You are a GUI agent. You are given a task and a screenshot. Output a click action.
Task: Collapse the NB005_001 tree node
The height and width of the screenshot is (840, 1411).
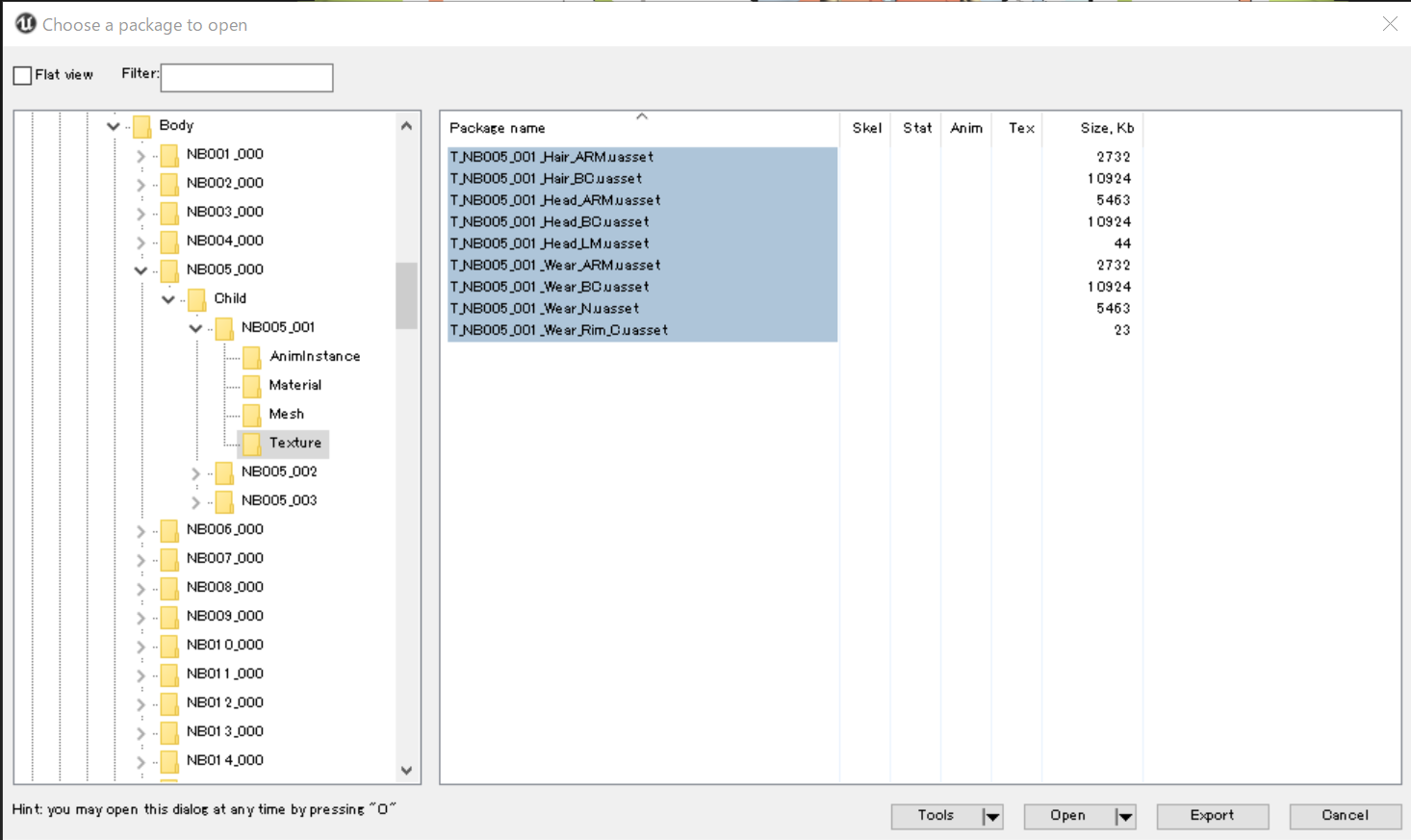pos(195,328)
